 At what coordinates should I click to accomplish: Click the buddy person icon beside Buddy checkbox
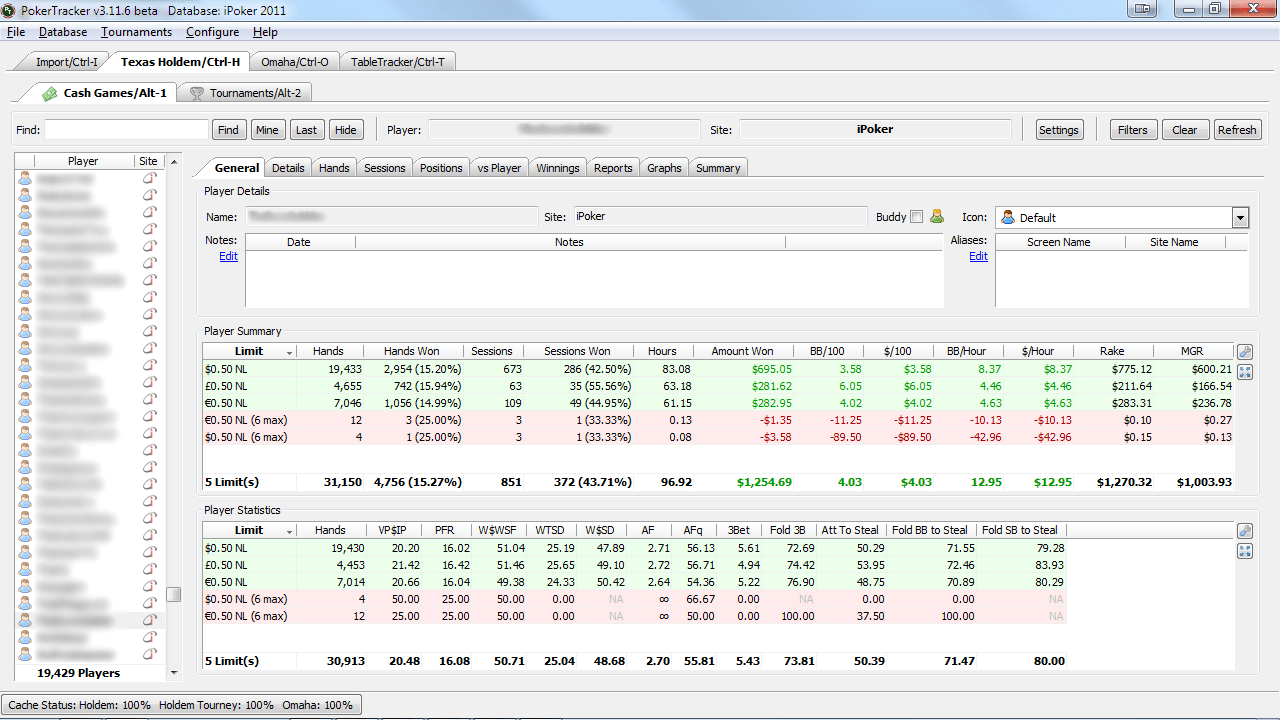(937, 216)
